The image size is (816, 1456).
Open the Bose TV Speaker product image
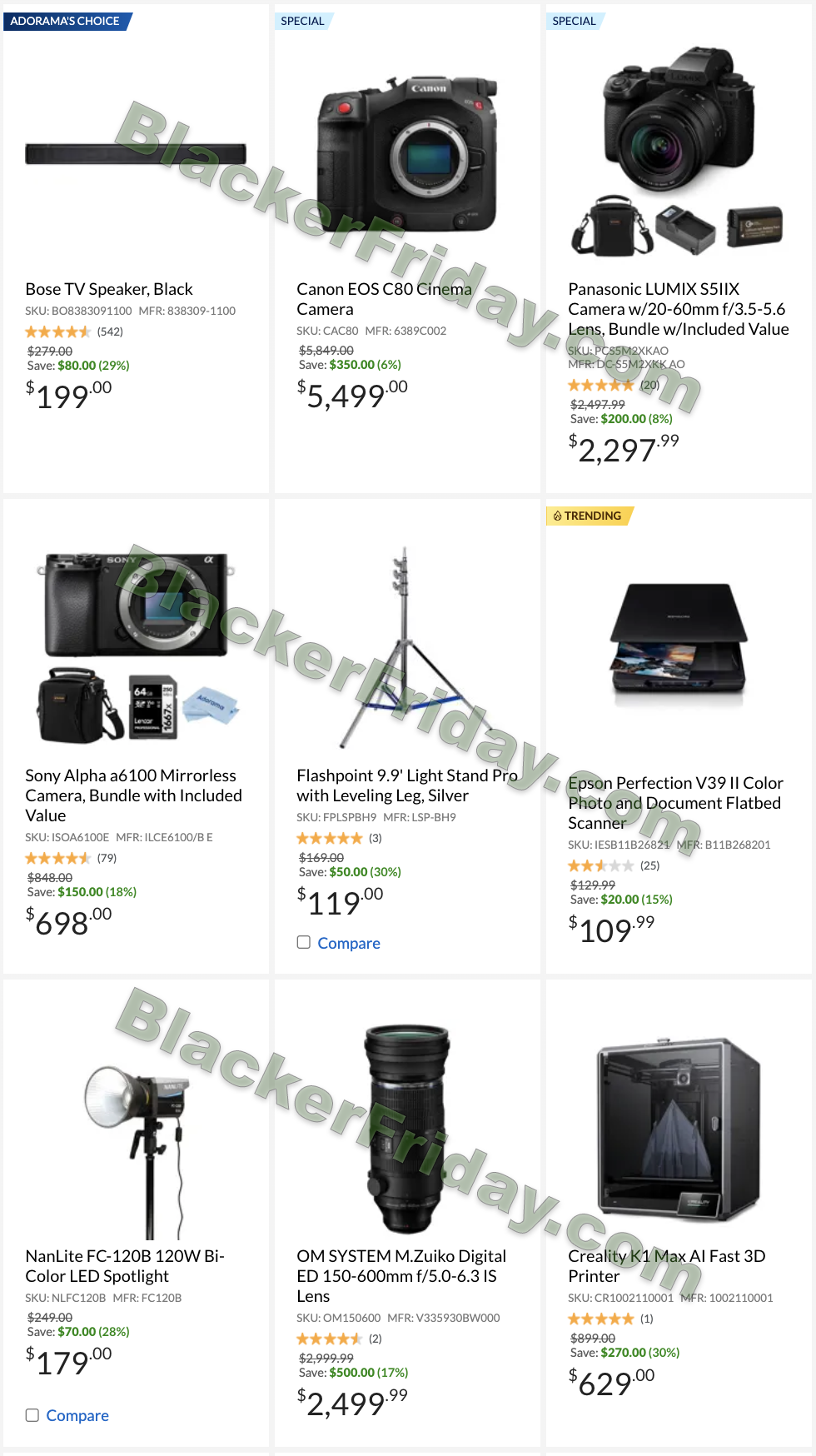point(136,154)
